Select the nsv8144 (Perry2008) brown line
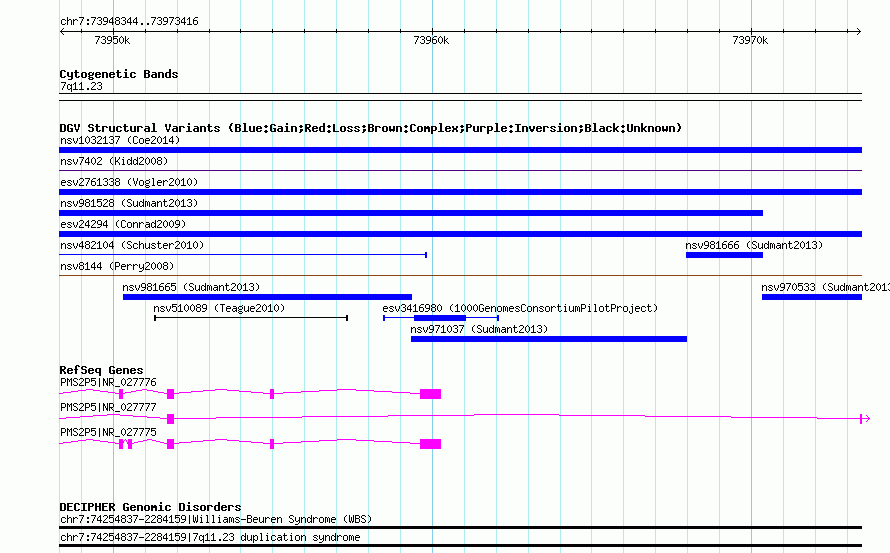The image size is (890, 553). (x=460, y=275)
